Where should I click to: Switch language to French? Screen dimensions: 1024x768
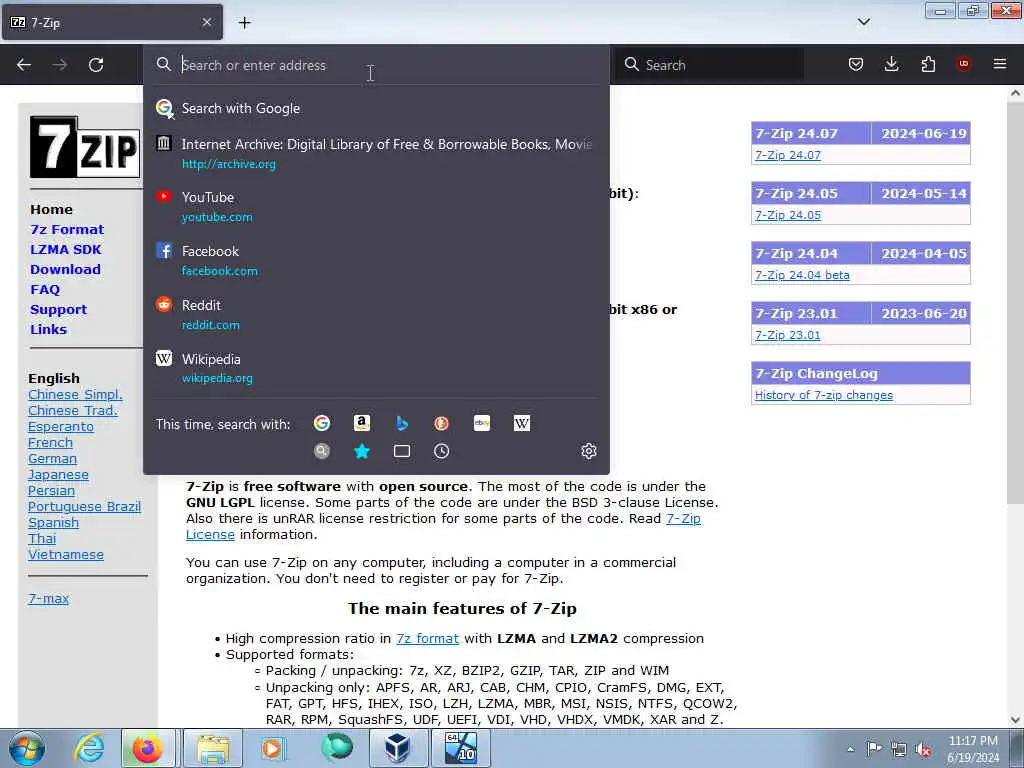click(50, 443)
